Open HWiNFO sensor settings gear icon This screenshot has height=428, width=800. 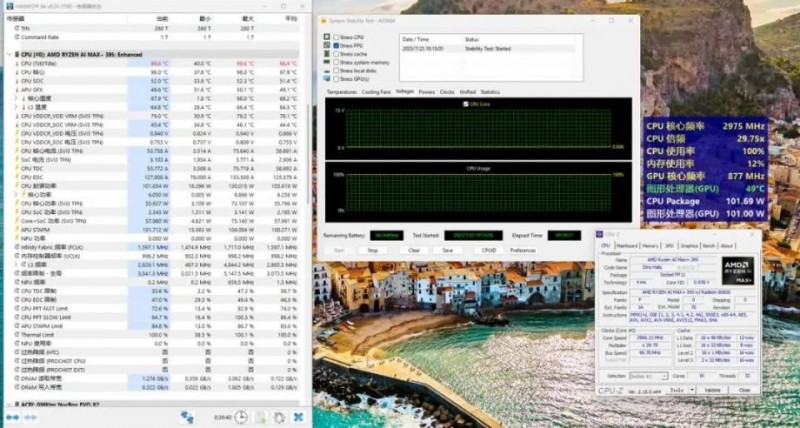coord(279,417)
